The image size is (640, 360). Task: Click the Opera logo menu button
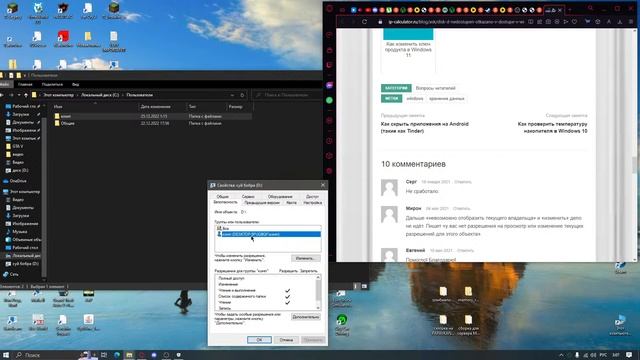point(330,9)
